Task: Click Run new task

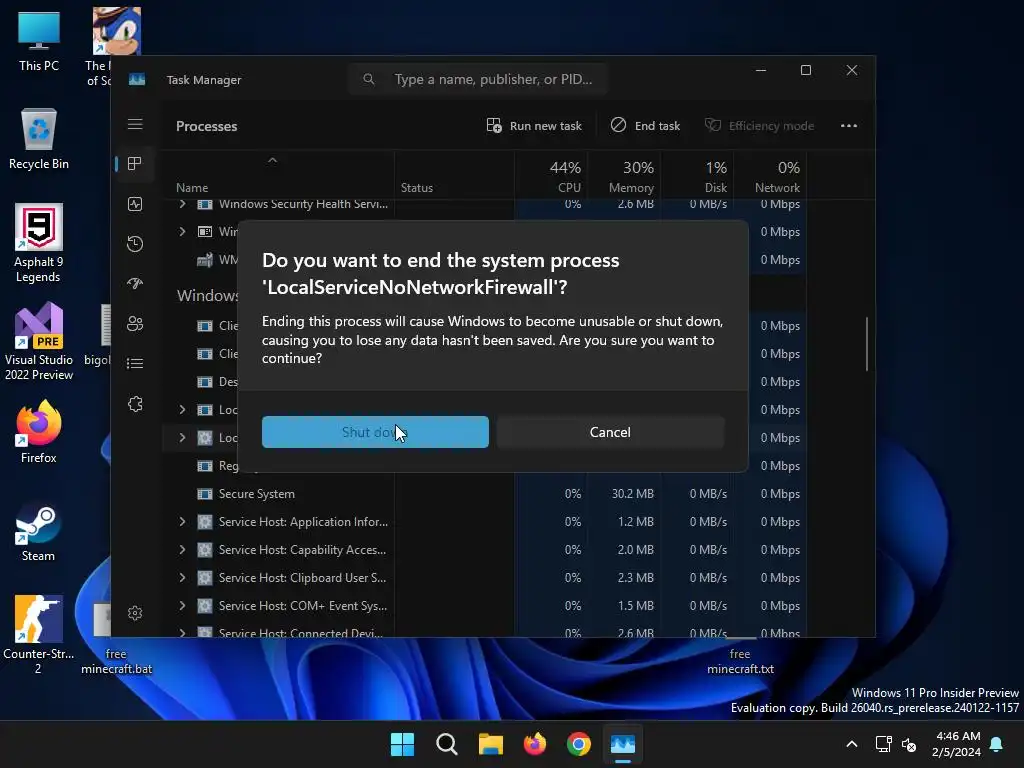Action: (534, 125)
